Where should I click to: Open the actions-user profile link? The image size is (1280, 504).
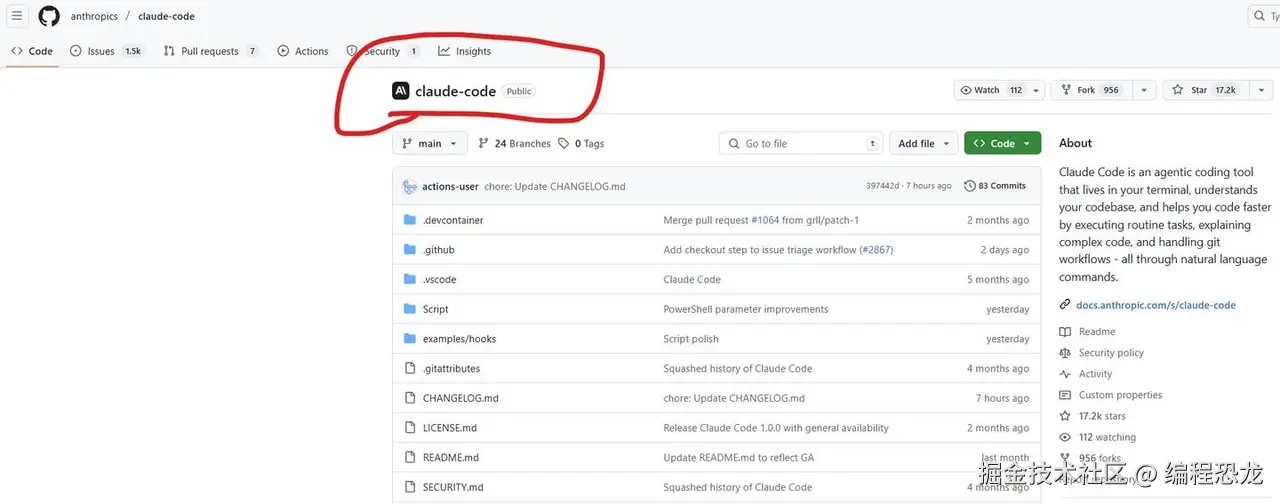[450, 186]
